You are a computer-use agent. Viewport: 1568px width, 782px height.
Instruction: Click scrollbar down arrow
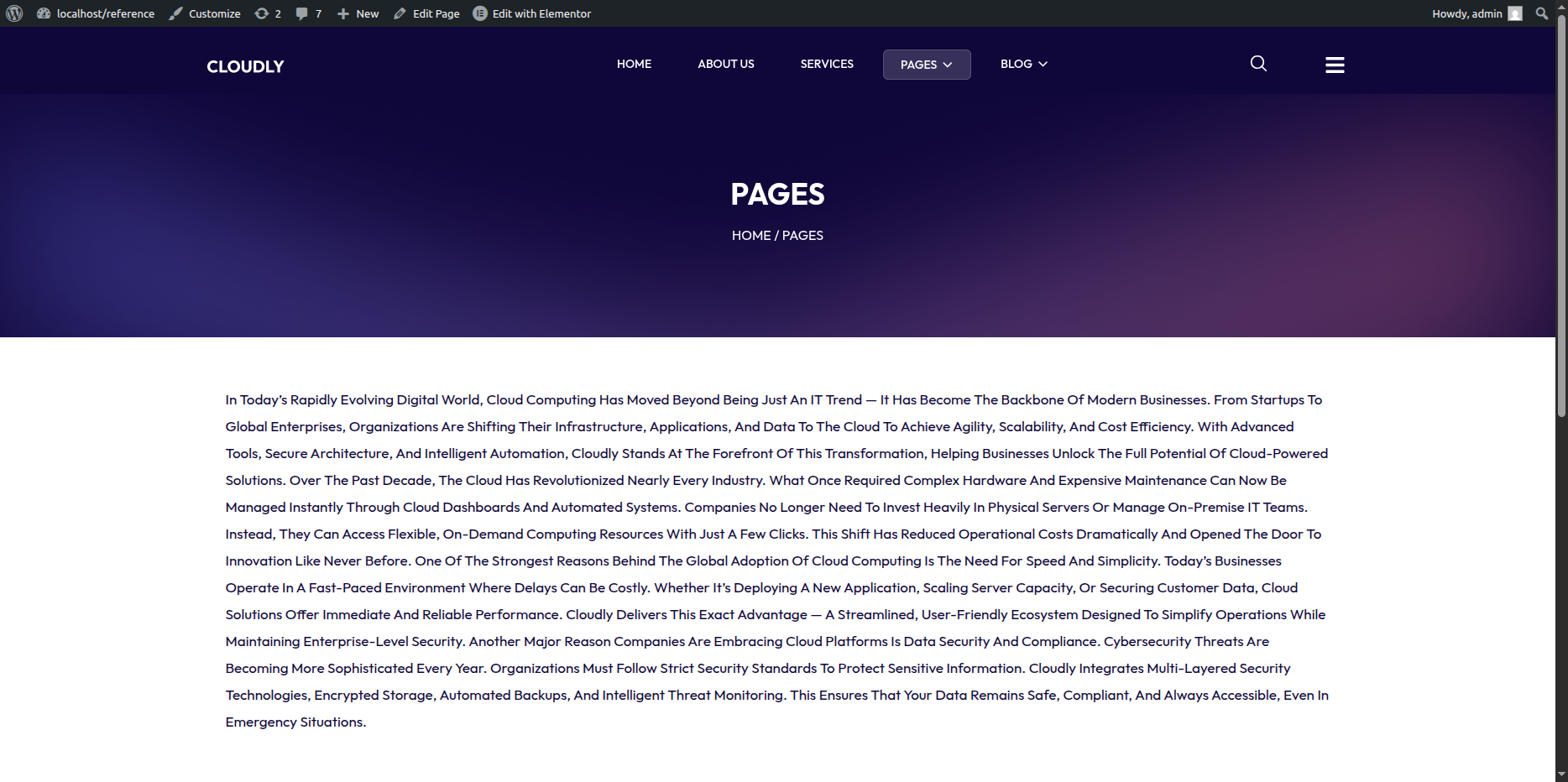[x=1561, y=774]
